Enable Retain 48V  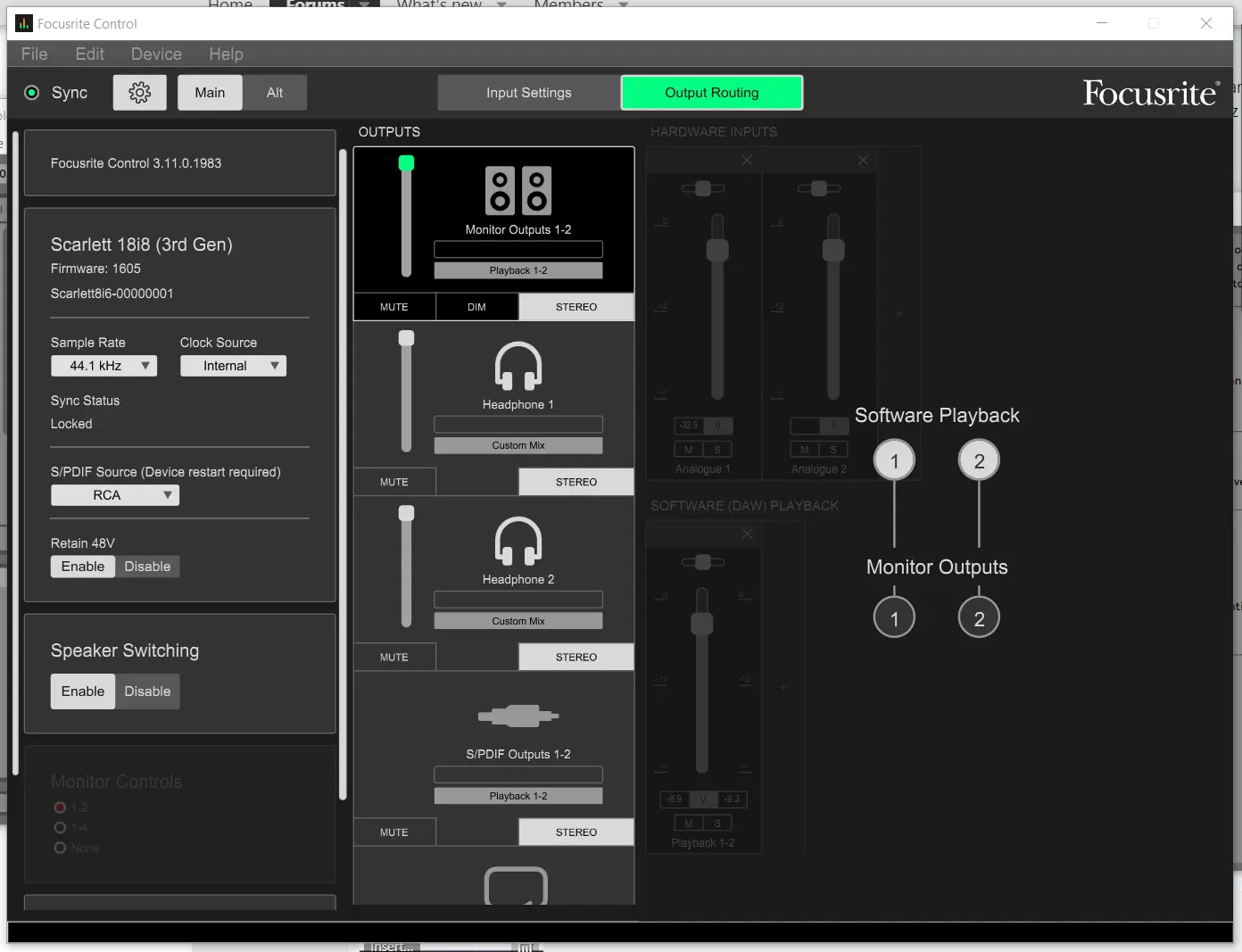pos(83,567)
